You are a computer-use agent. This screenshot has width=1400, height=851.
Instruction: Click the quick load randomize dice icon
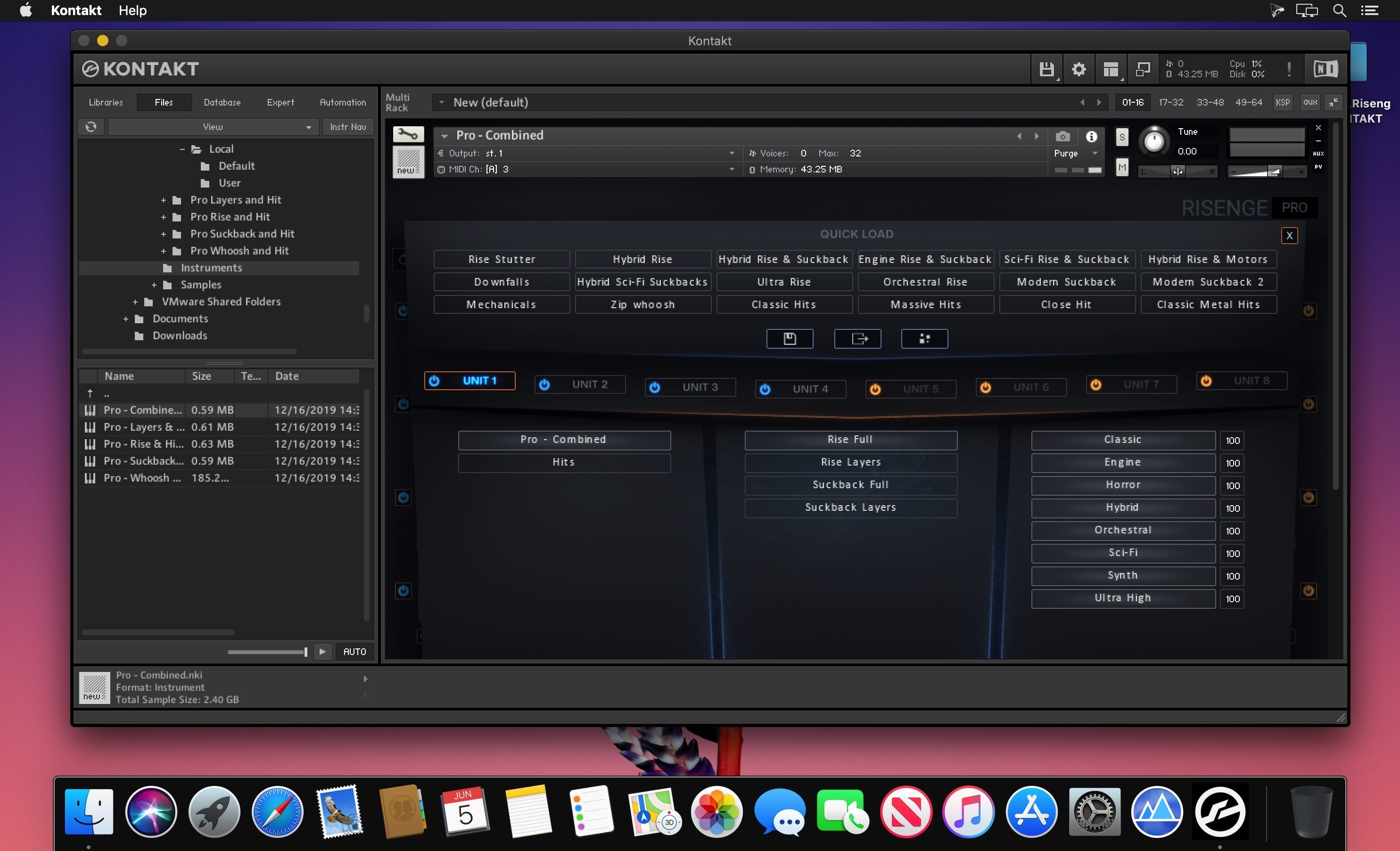(924, 339)
